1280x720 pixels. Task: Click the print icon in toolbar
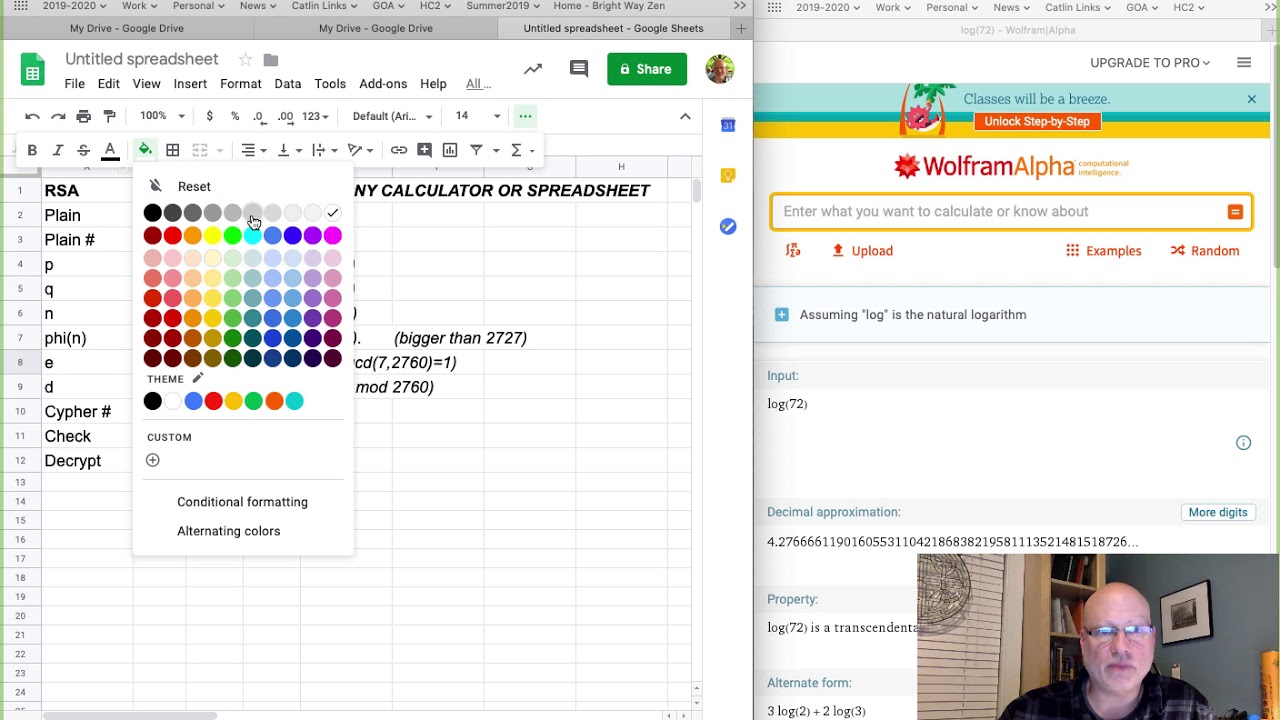(84, 116)
